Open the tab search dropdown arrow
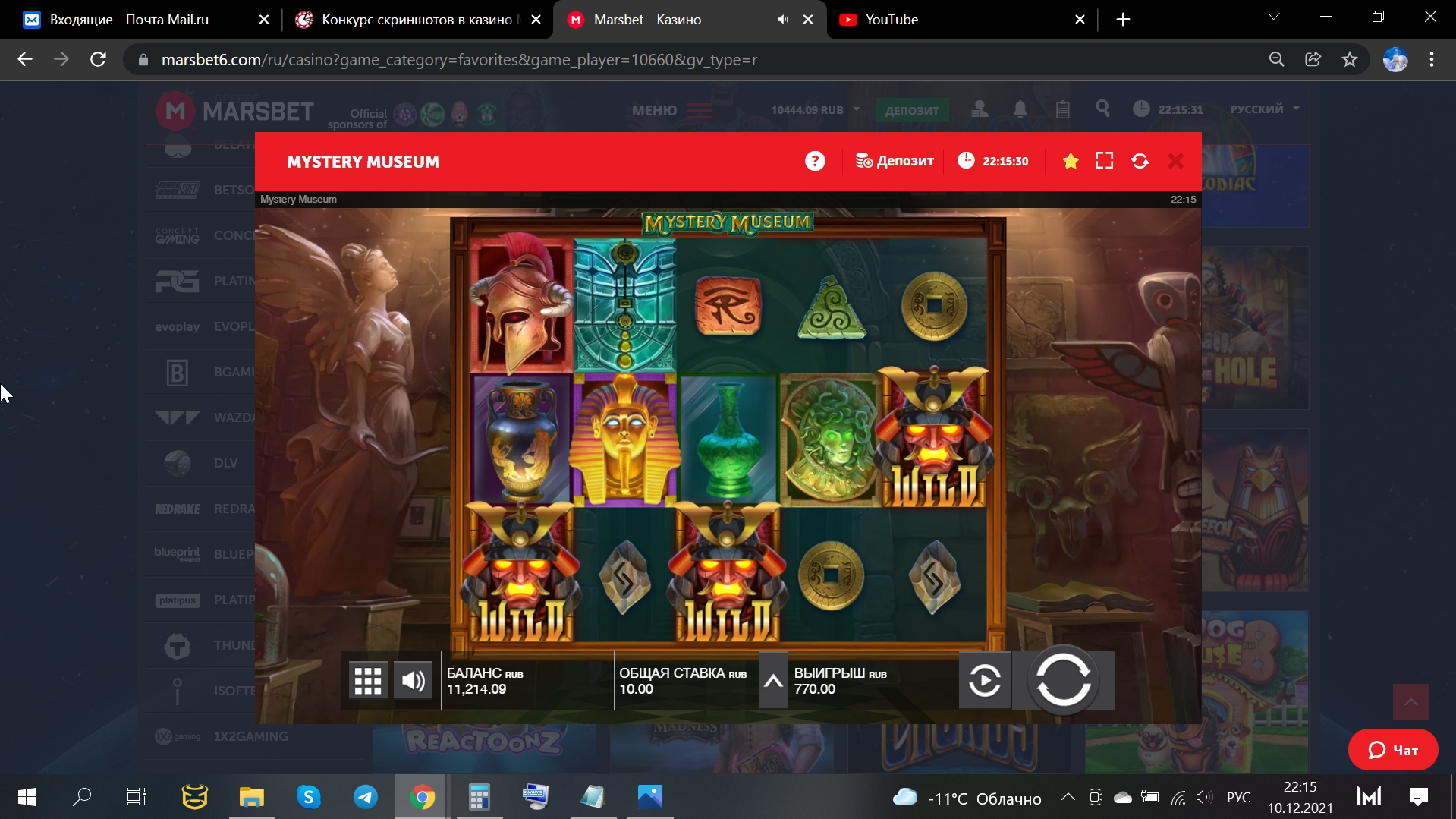Viewport: 1456px width, 819px height. [x=1274, y=17]
